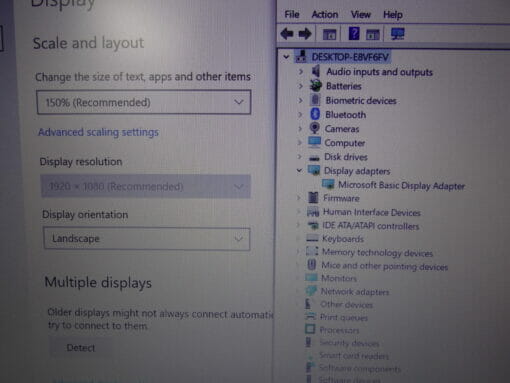Open the Landscape display orientation dropdown
510x383 pixels.
(x=147, y=239)
